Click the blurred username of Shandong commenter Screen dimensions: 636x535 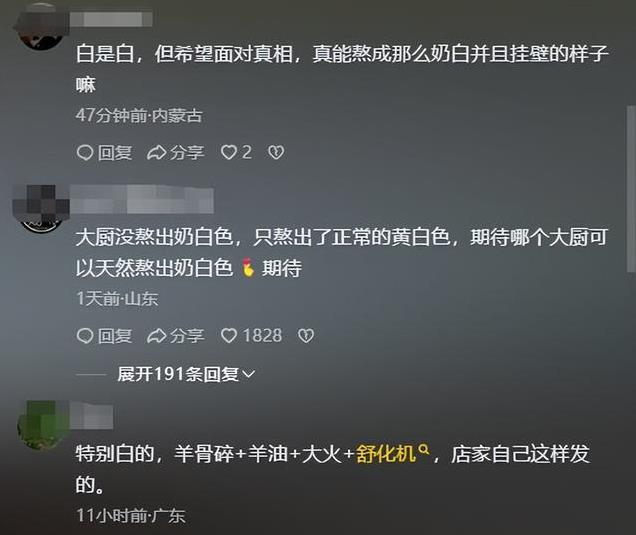click(142, 199)
